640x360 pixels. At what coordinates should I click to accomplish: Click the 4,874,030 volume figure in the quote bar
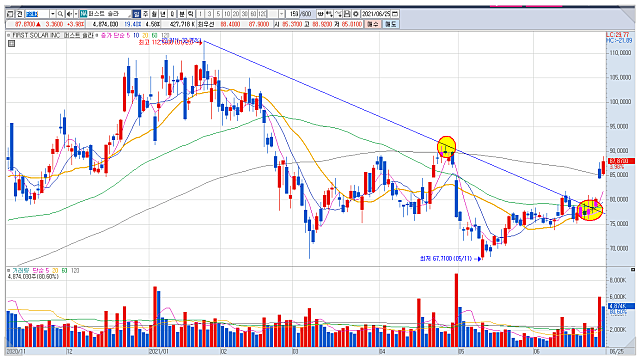[x=105, y=24]
